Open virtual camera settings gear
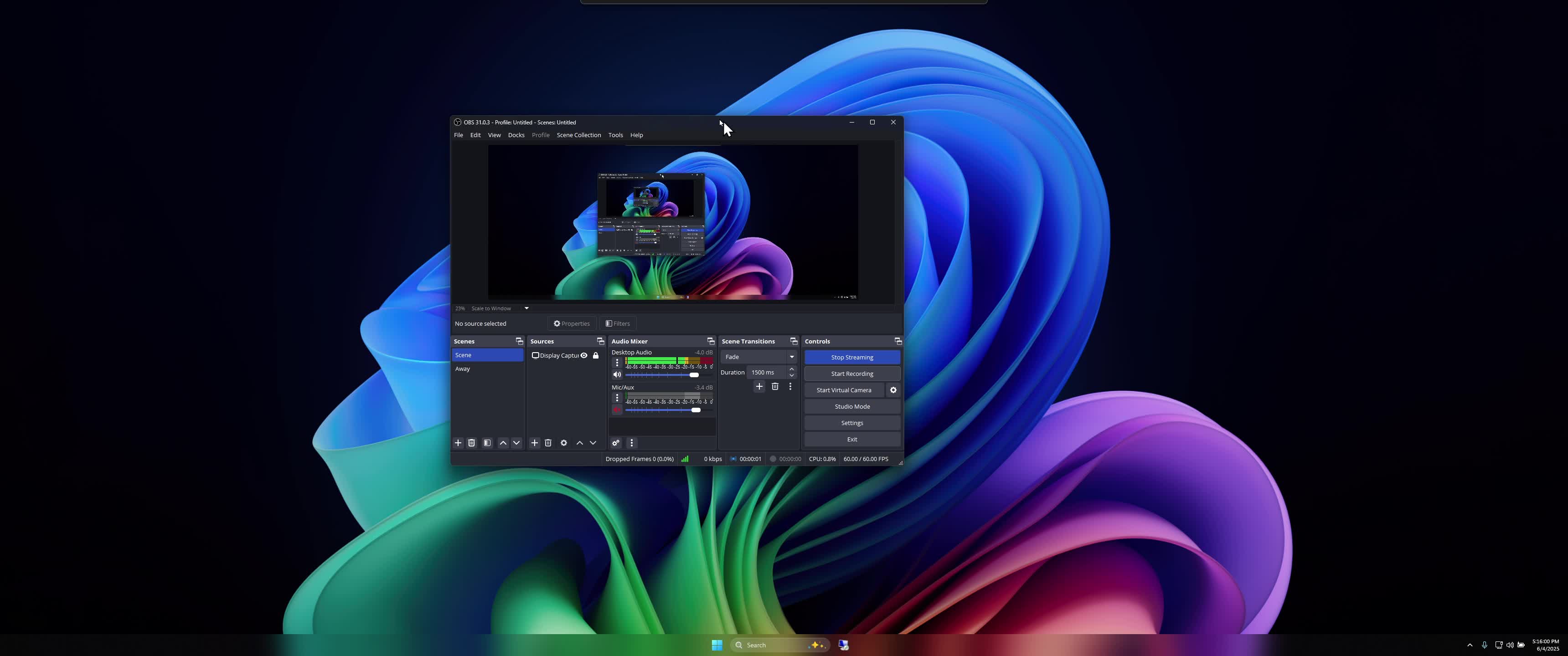 pos(893,390)
